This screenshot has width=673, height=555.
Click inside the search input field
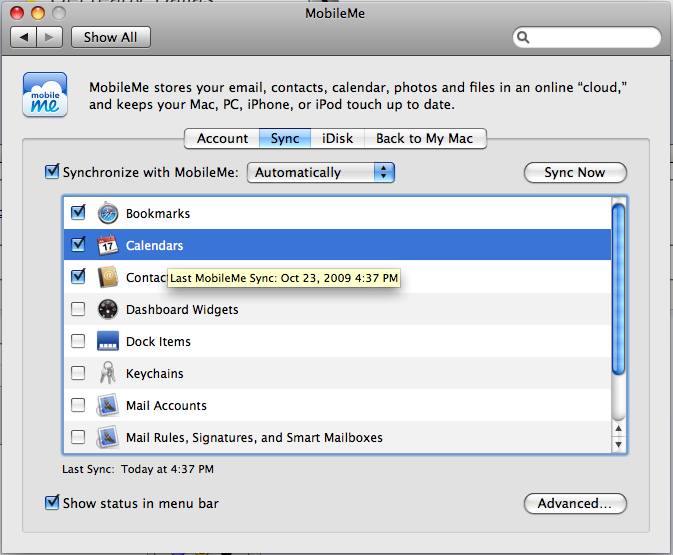coord(587,37)
